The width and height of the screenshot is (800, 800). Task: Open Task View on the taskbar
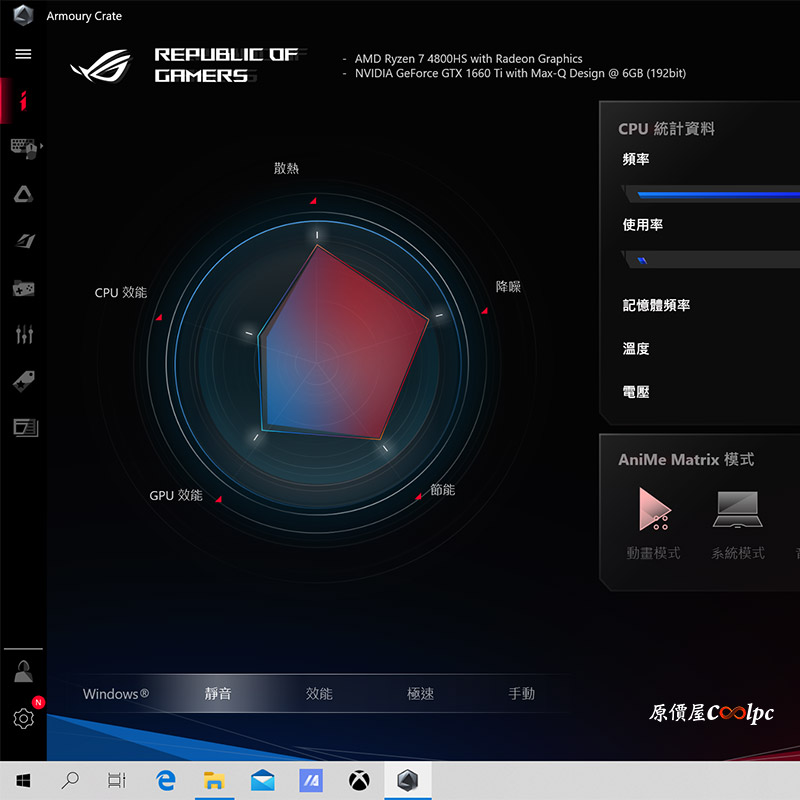tap(117, 780)
